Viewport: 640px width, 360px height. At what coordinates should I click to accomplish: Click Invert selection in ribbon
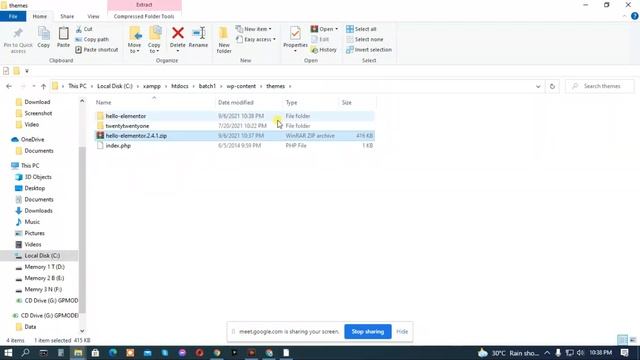click(x=369, y=49)
